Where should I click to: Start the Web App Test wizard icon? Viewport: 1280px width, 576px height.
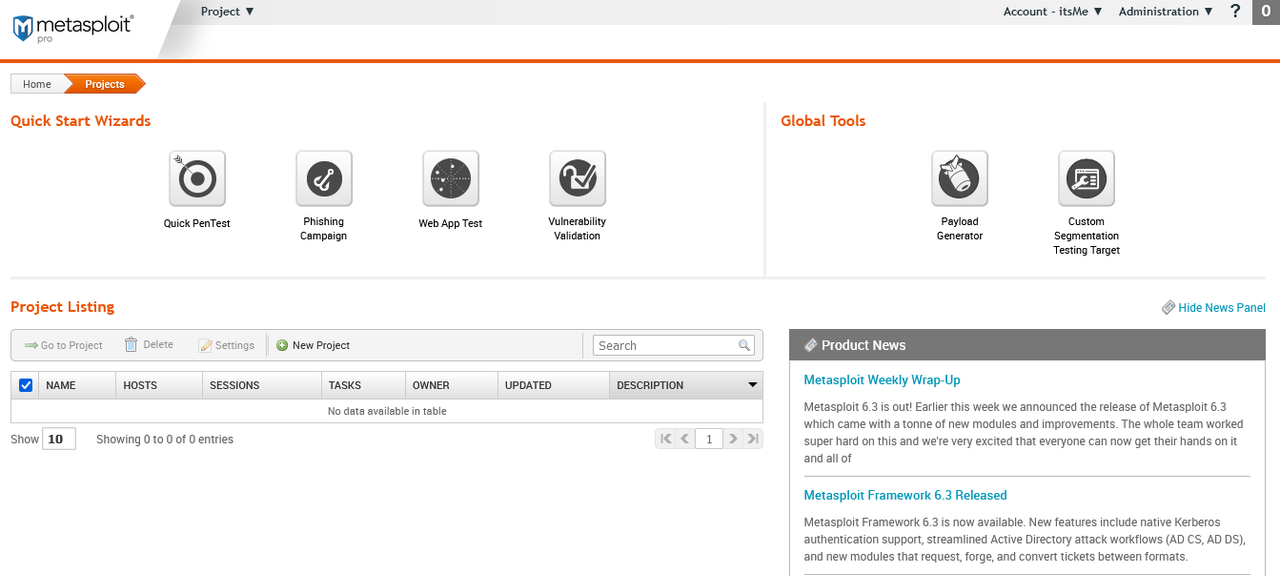click(x=451, y=179)
